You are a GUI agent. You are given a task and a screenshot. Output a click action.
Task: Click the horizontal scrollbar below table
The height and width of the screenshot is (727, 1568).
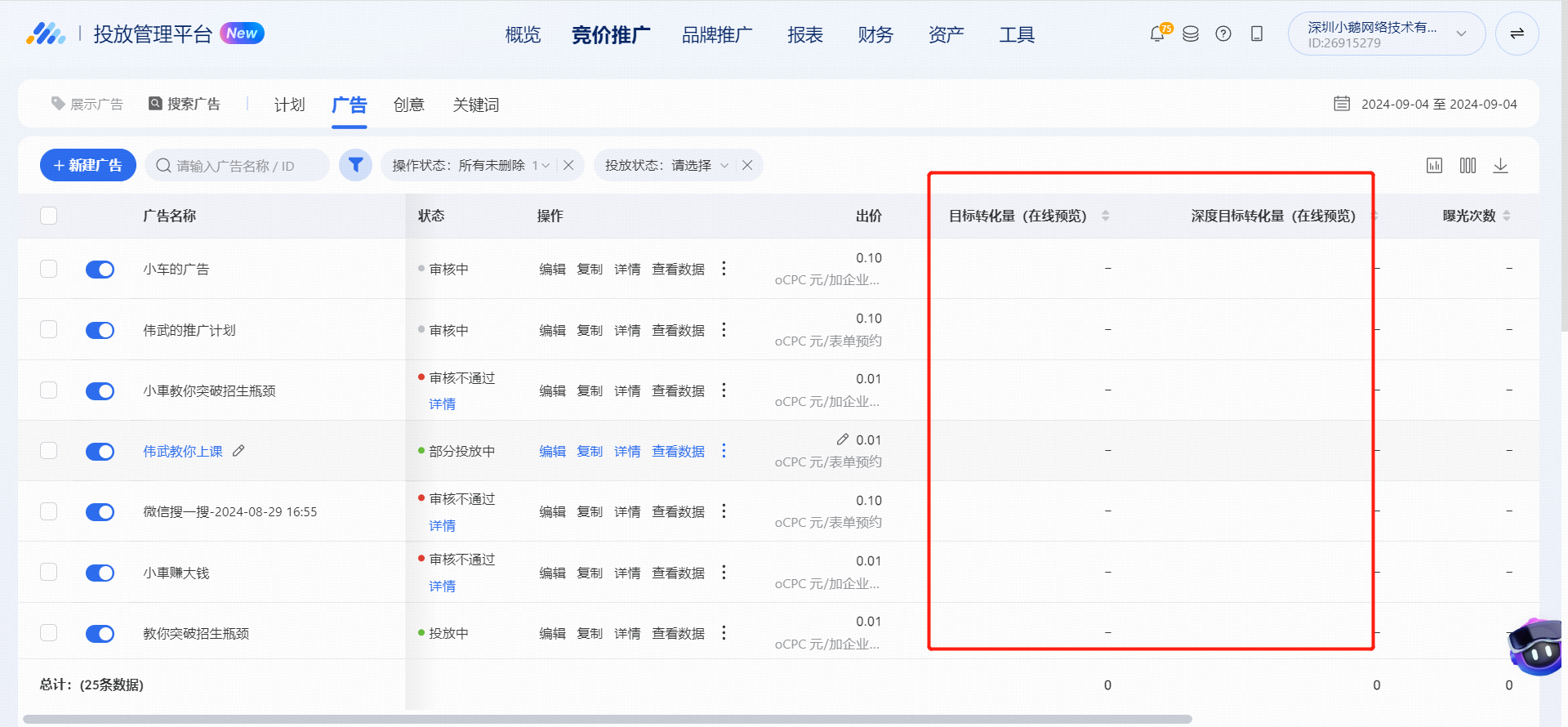coord(608,720)
